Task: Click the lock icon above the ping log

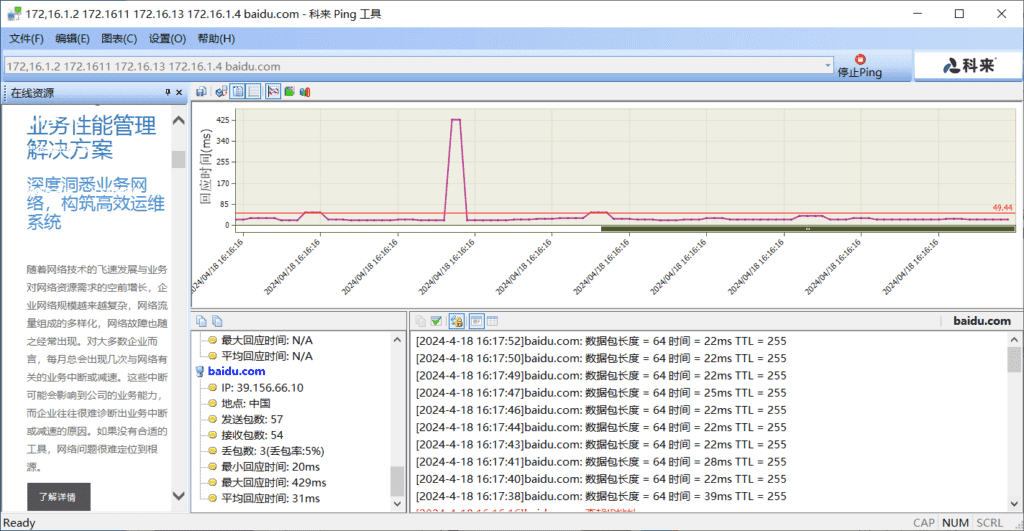Action: click(x=456, y=321)
